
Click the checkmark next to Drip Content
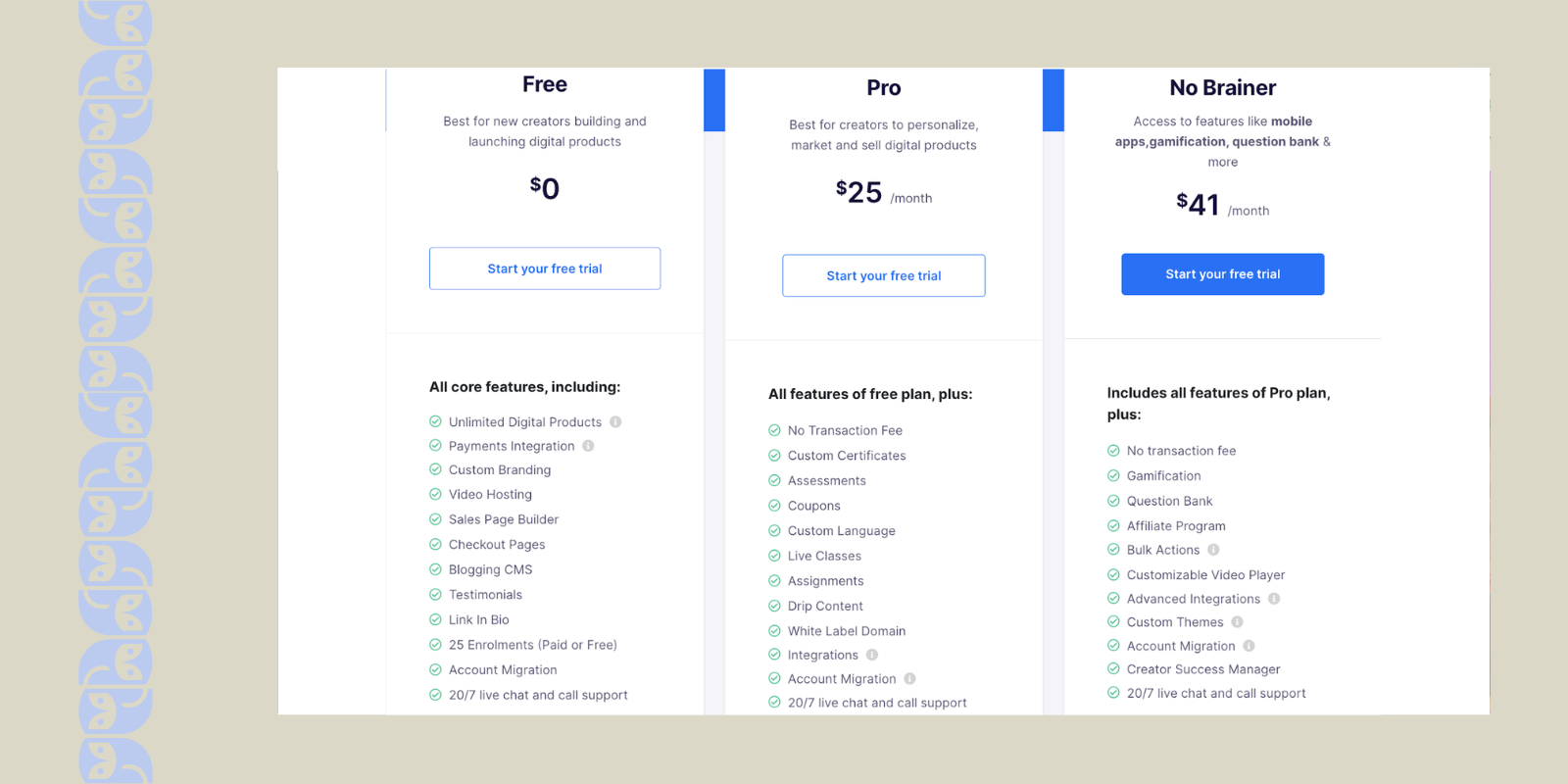pyautogui.click(x=774, y=606)
